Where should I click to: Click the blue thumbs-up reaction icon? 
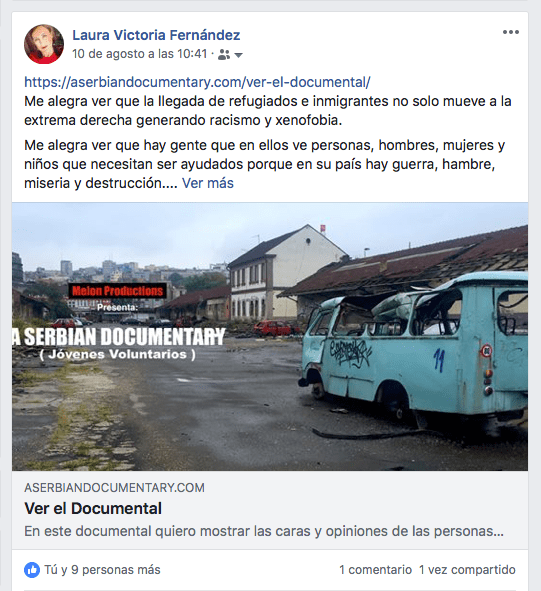32,570
